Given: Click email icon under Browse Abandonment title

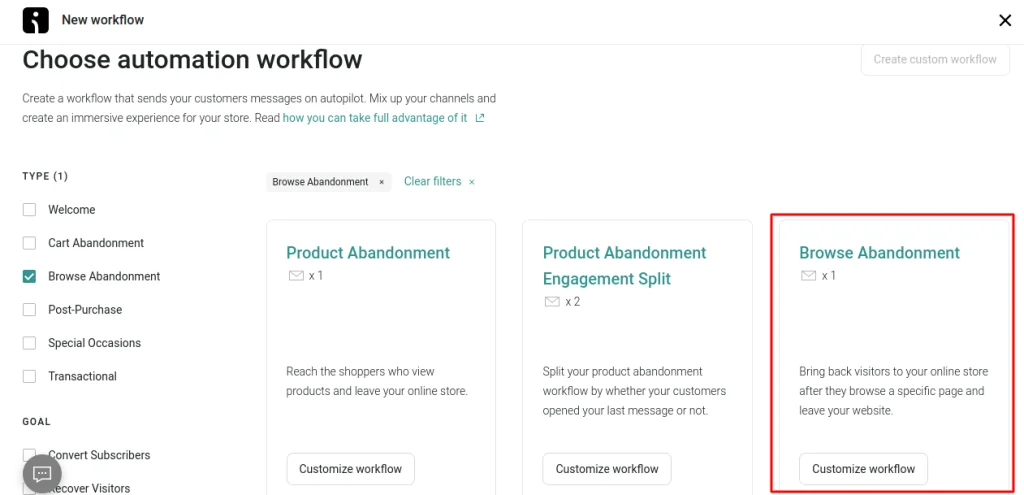Looking at the screenshot, I should [x=808, y=276].
